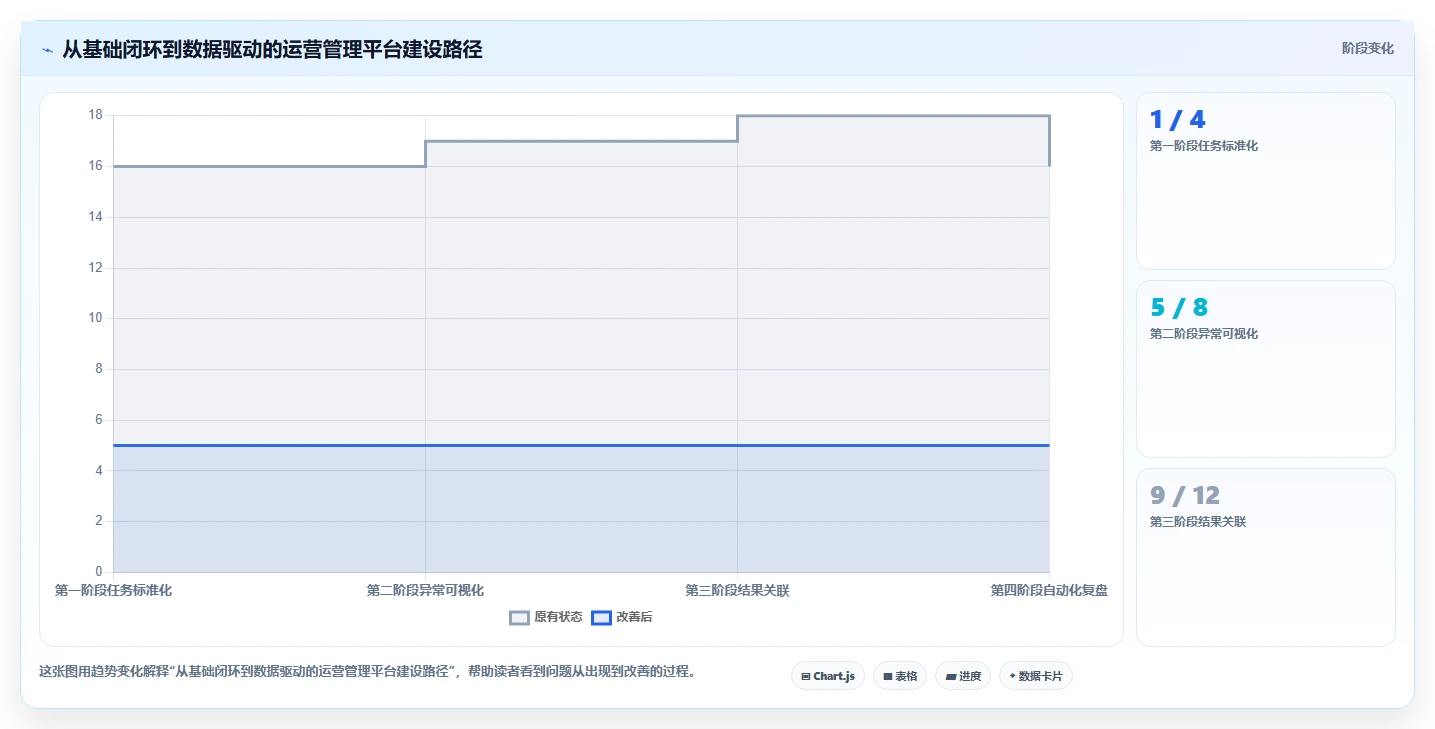Click the icon inside the 进度 chip
This screenshot has height=729, width=1435.
(951, 677)
